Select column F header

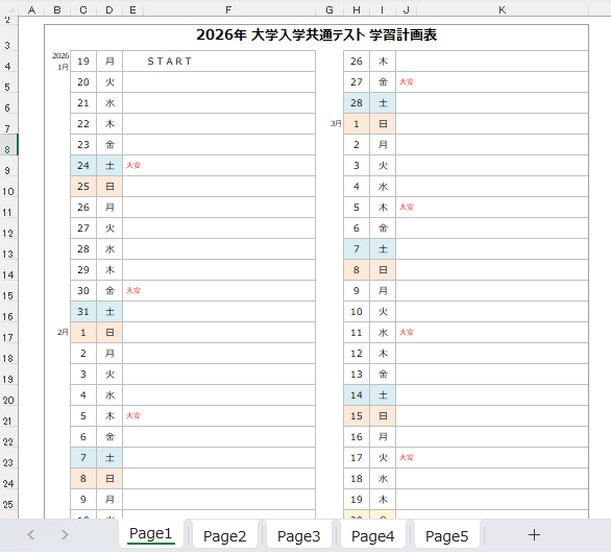click(229, 10)
